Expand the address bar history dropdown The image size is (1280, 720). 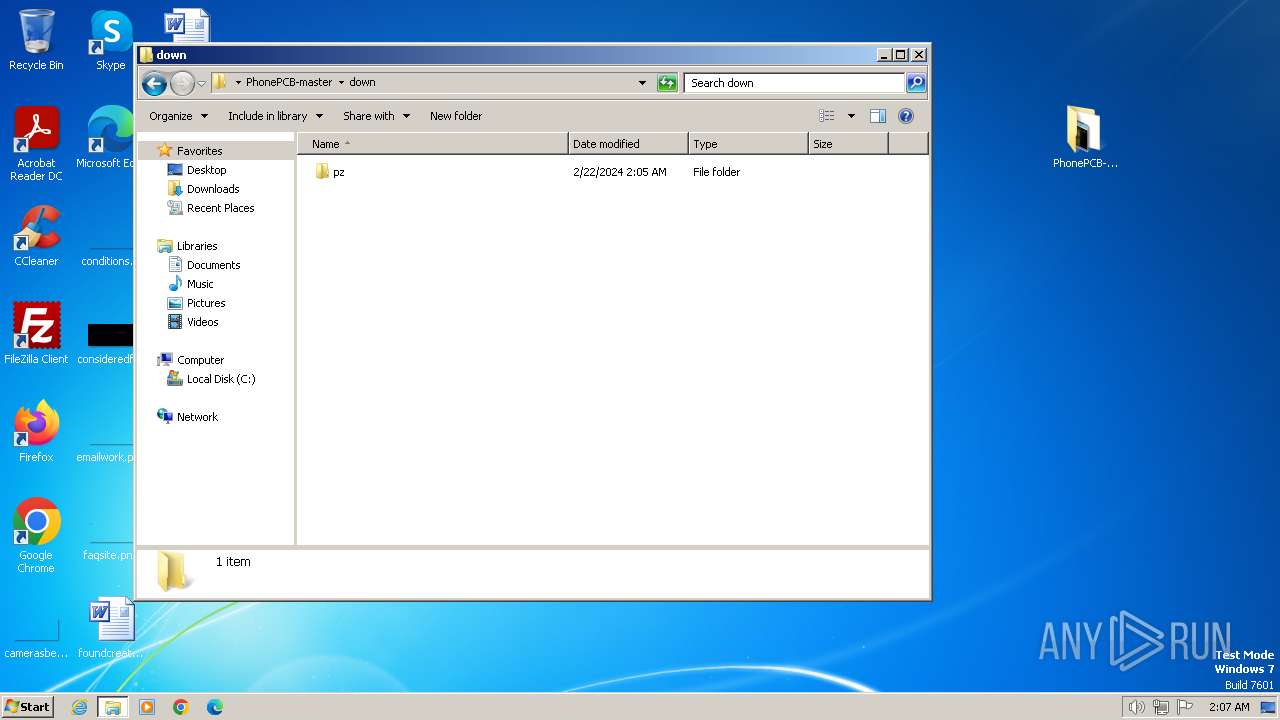(642, 83)
